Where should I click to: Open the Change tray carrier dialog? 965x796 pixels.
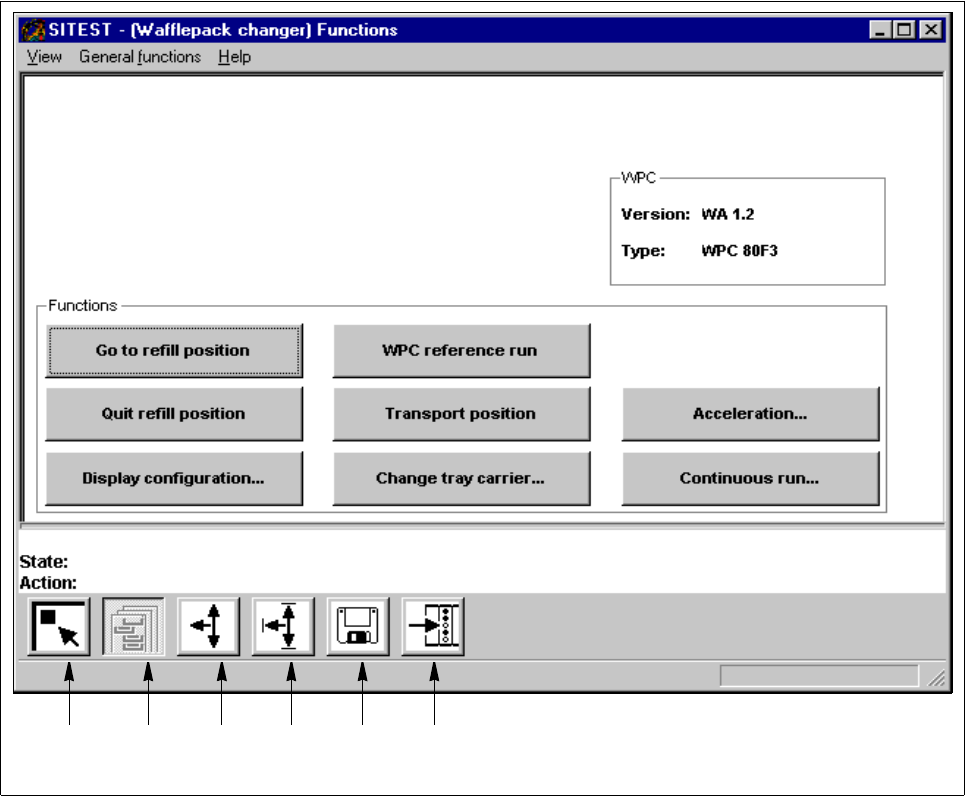point(460,478)
